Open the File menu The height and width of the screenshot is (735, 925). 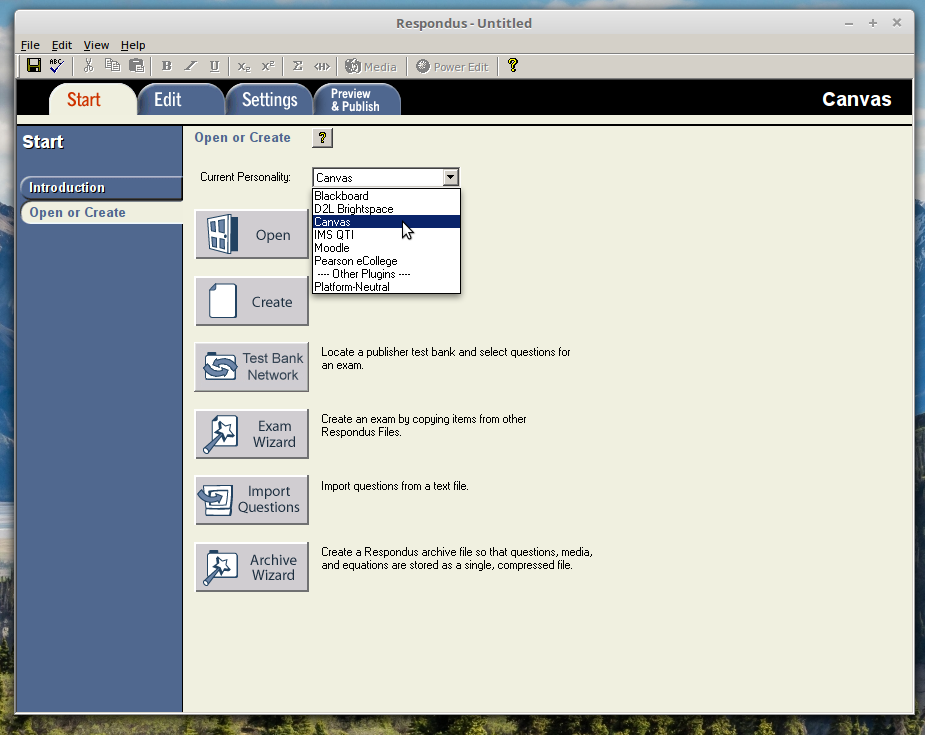(30, 45)
